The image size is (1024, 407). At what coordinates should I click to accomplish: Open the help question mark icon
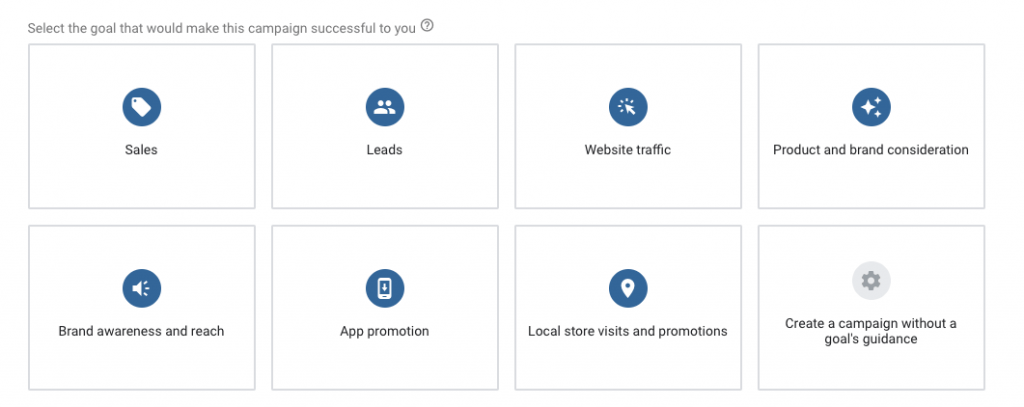(426, 26)
